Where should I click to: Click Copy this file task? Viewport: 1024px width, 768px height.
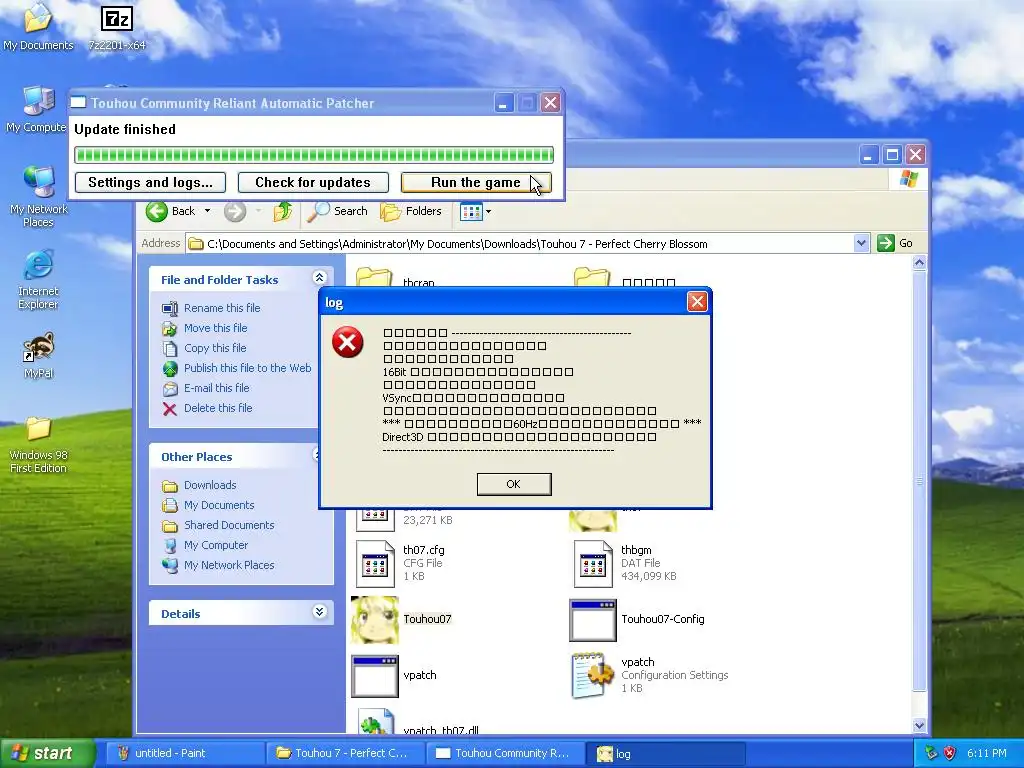(x=215, y=348)
